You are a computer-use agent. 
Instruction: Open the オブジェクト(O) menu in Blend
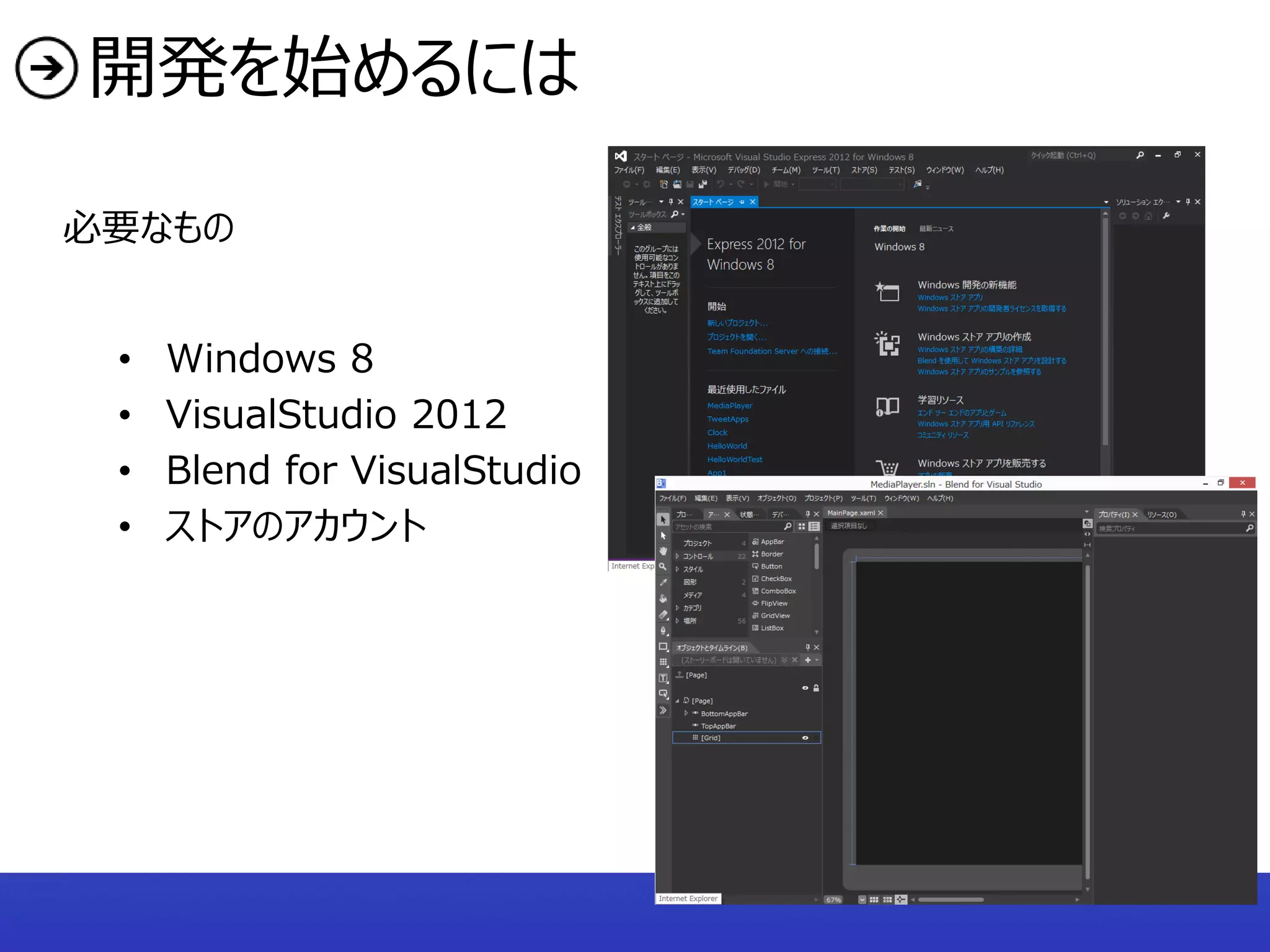point(776,498)
